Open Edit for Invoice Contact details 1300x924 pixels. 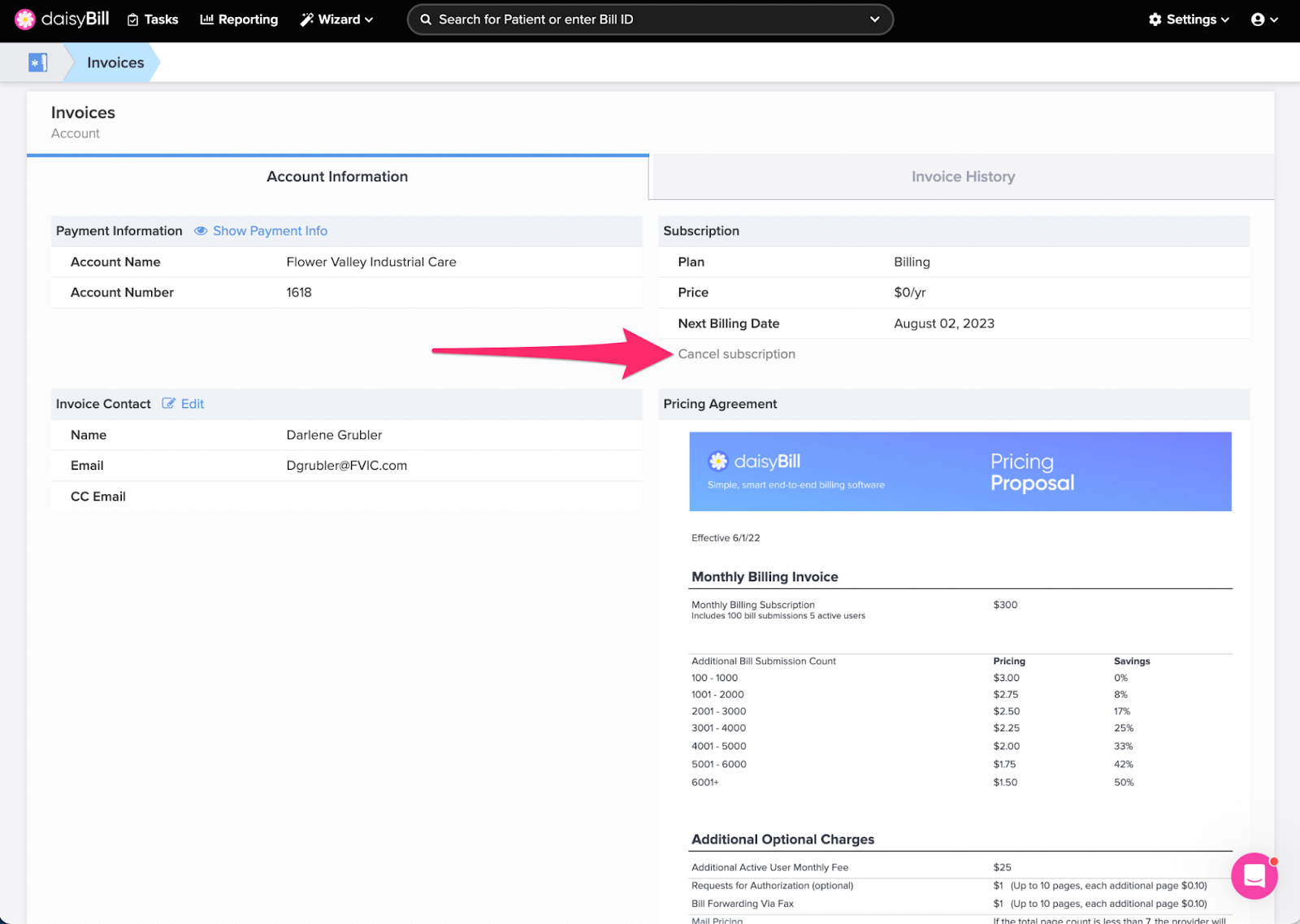click(191, 403)
